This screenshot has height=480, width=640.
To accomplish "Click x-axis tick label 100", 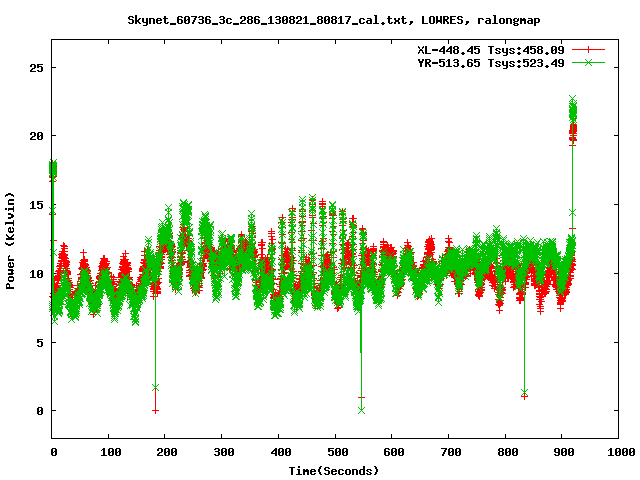I will pyautogui.click(x=111, y=452).
